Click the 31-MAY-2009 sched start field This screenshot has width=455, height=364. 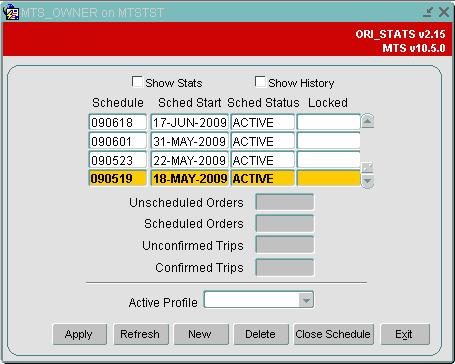[x=189, y=141]
